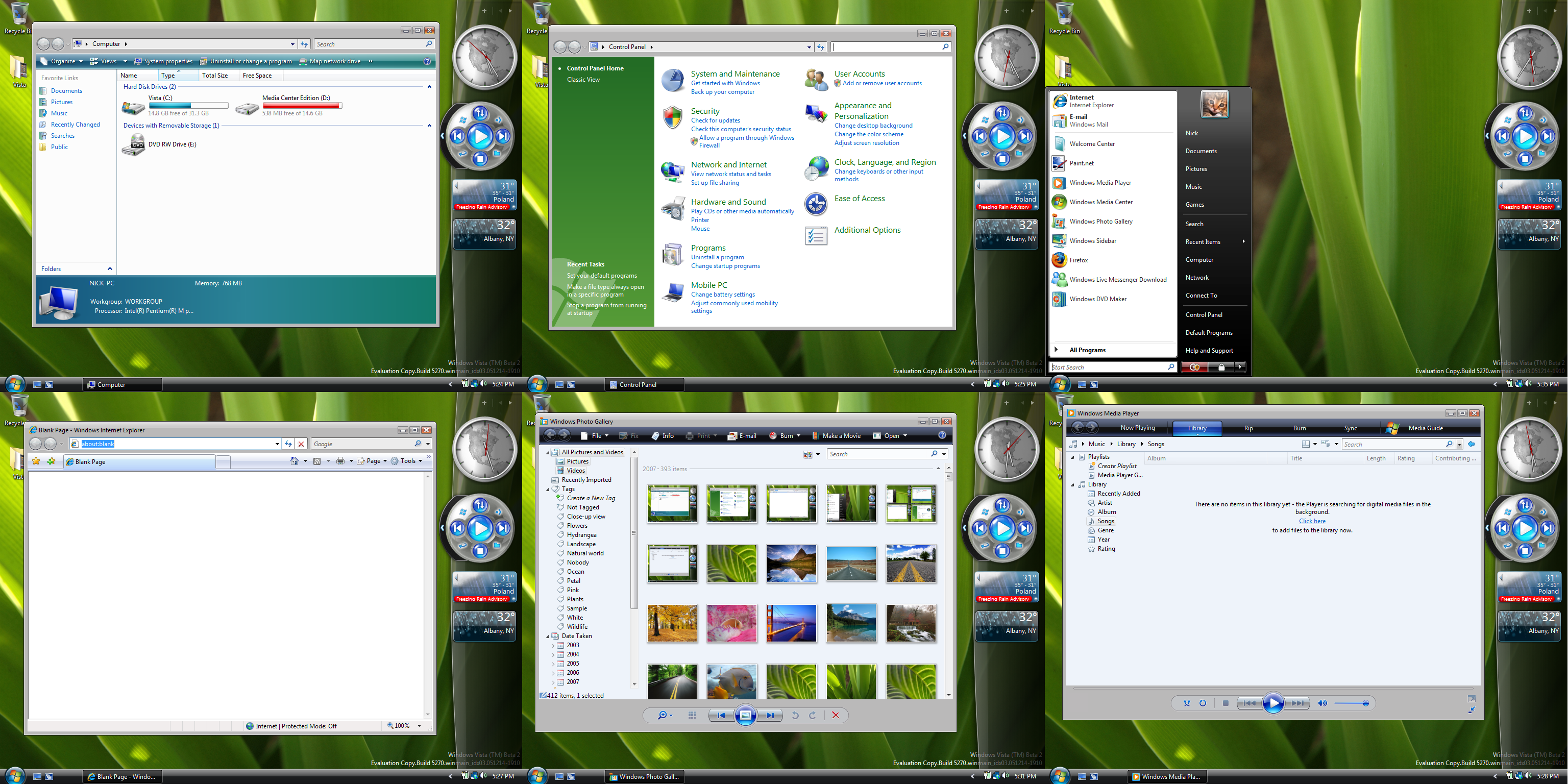Click the Home icon in Internet Explorer toolbar
The height and width of the screenshot is (784, 1568).
click(x=294, y=461)
